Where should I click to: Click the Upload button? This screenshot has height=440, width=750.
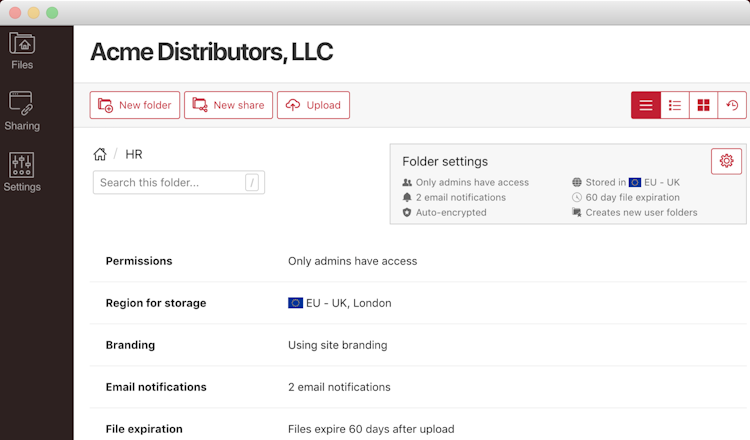click(313, 105)
